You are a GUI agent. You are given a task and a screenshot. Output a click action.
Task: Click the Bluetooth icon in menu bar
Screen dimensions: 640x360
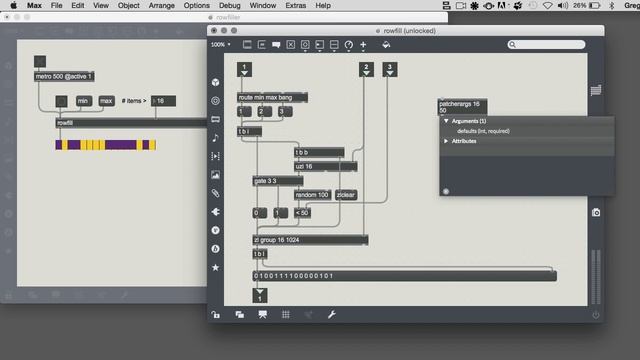611,5
